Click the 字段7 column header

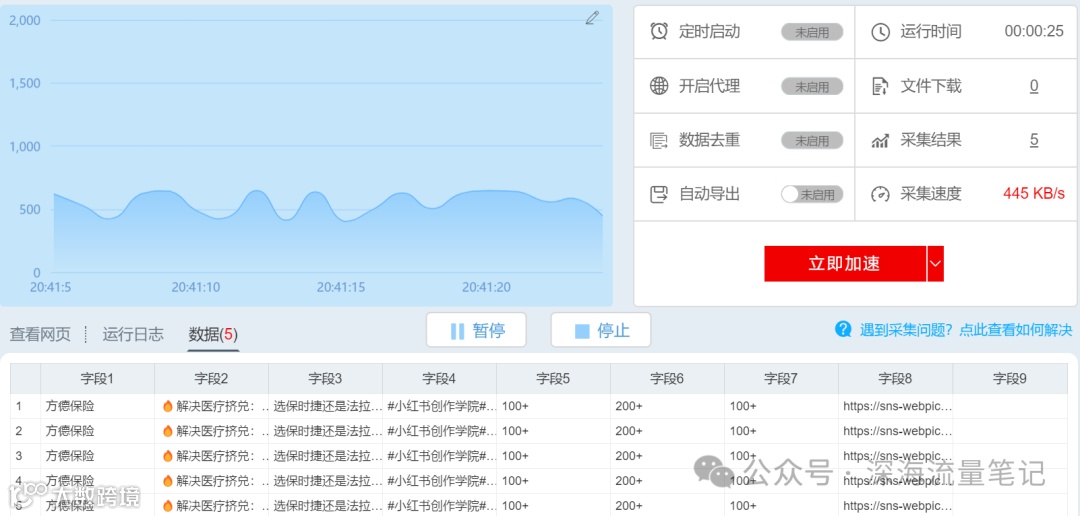781,378
